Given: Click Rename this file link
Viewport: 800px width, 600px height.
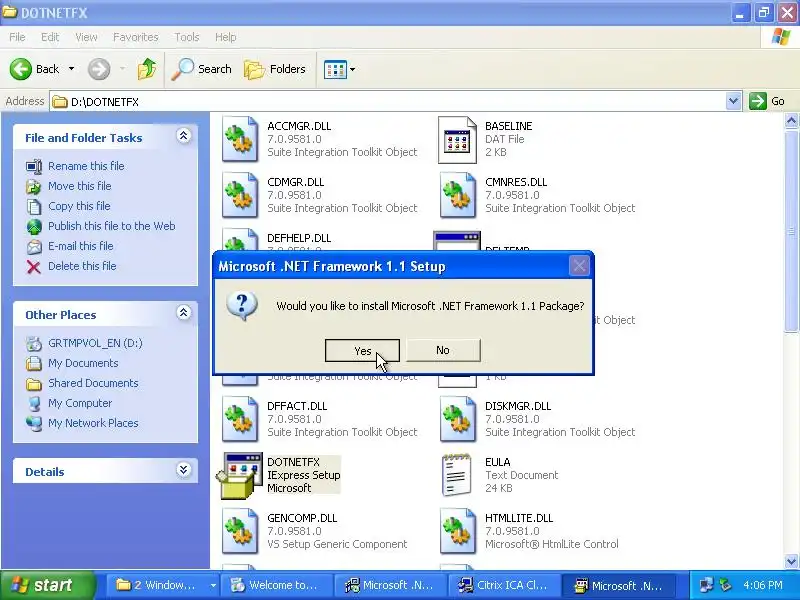Looking at the screenshot, I should click(86, 166).
